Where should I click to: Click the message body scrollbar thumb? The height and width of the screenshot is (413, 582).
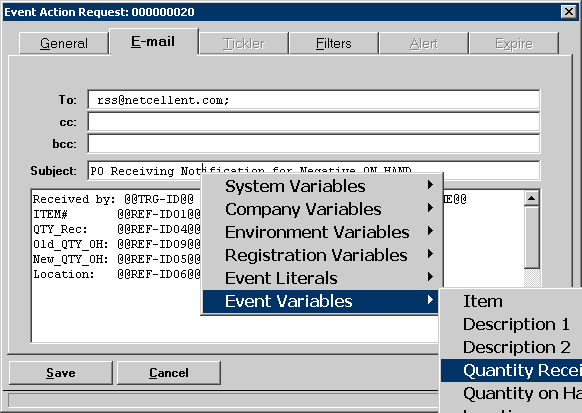[x=532, y=237]
